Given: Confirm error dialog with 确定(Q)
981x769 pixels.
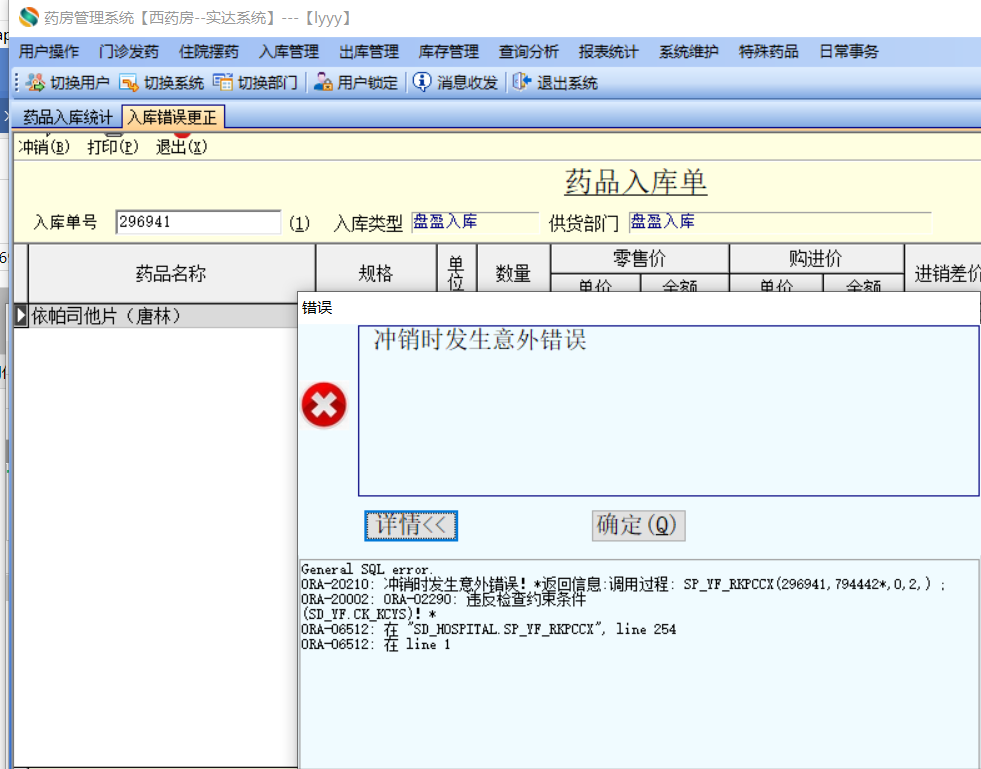Looking at the screenshot, I should click(639, 526).
